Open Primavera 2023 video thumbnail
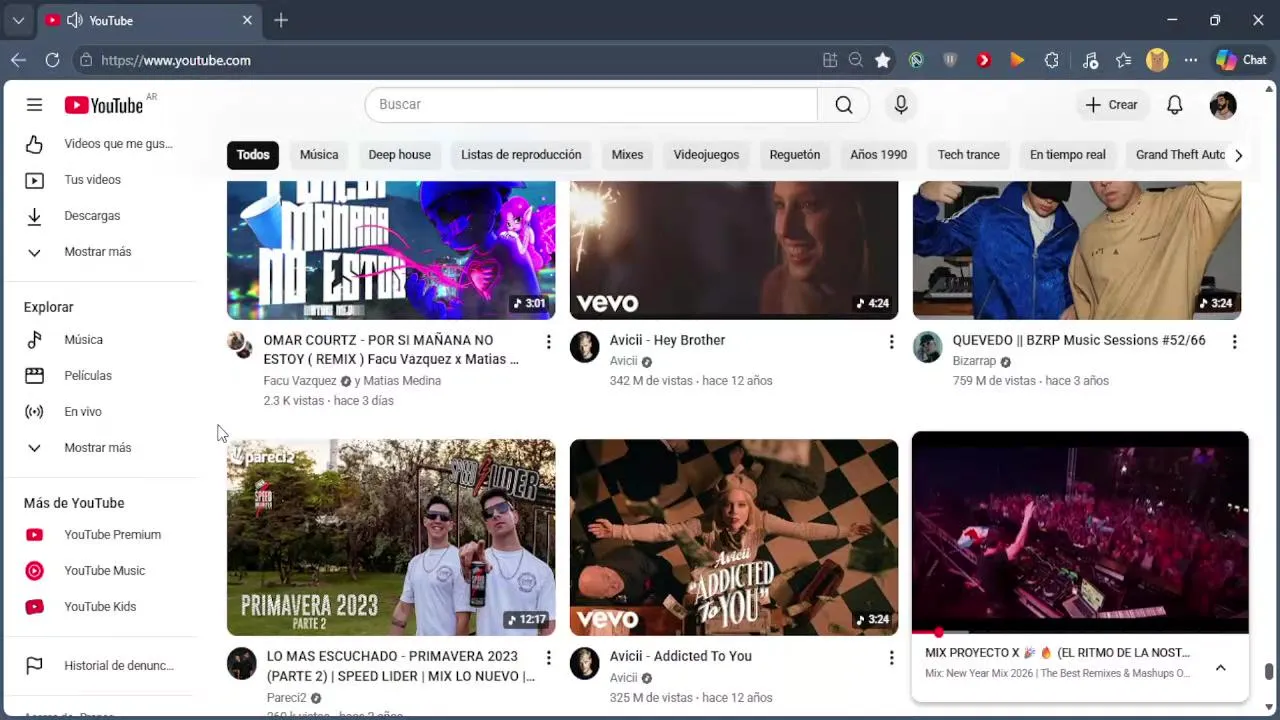1280x720 pixels. [x=391, y=538]
